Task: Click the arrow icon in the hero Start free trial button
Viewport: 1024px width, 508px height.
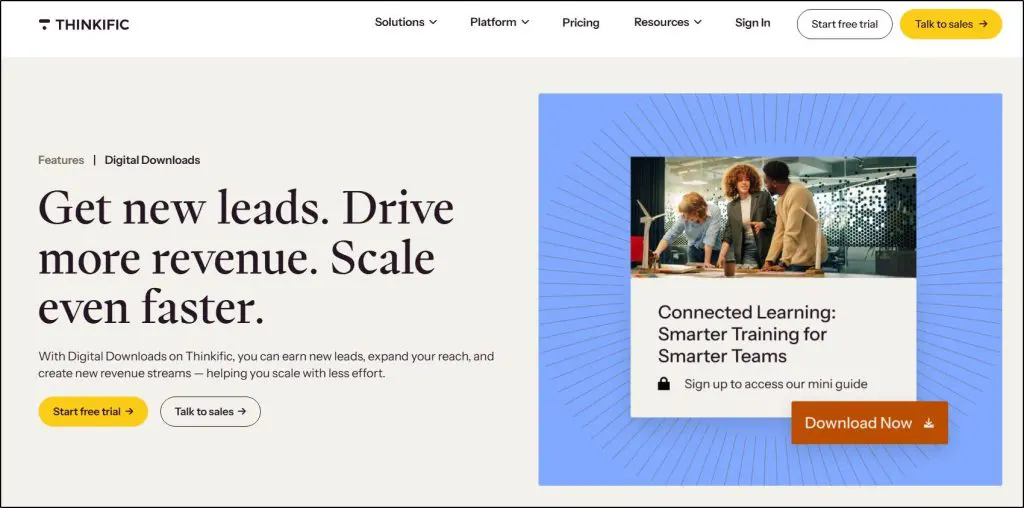Action: click(x=129, y=412)
